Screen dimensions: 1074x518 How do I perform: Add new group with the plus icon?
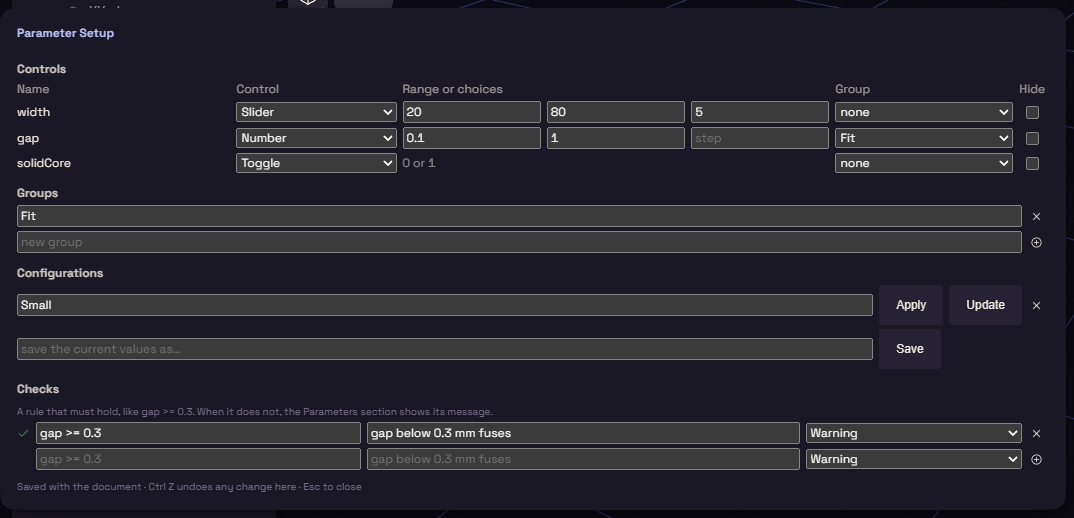(x=1036, y=243)
